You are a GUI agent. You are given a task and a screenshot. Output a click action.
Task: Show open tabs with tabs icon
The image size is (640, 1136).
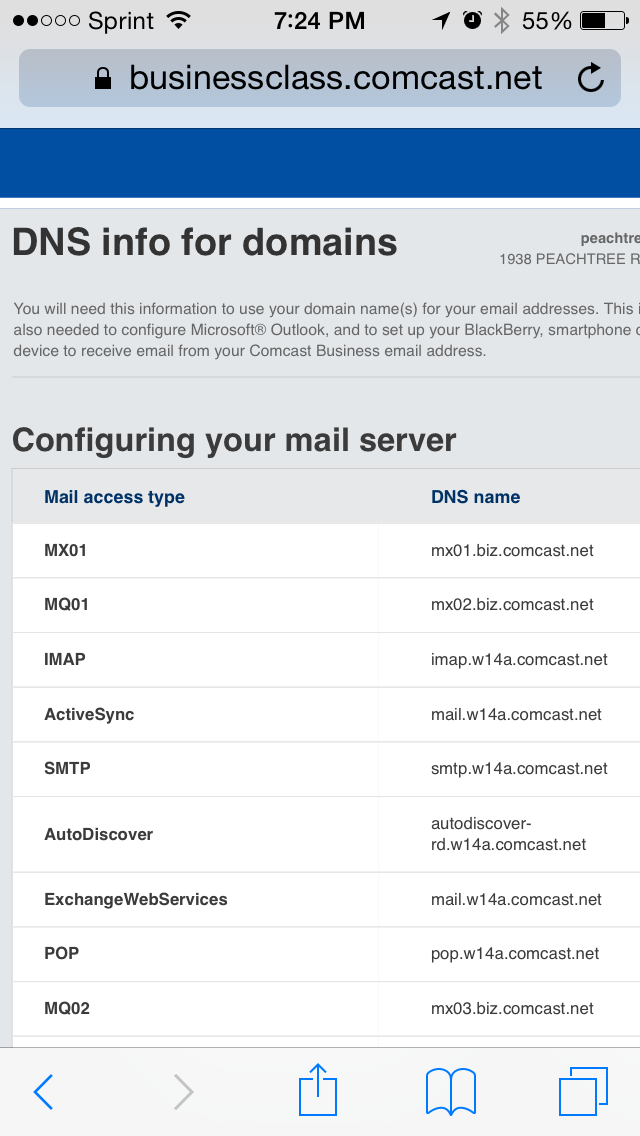tap(583, 1091)
